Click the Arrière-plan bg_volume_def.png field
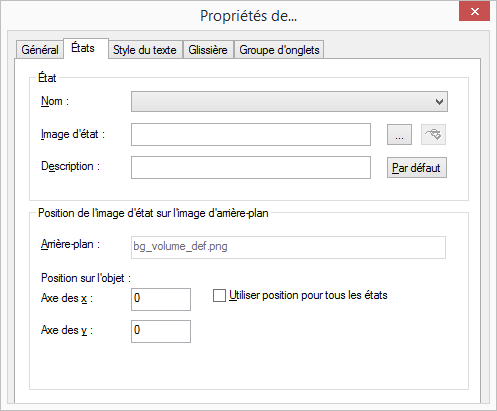The image size is (497, 411). tap(288, 247)
